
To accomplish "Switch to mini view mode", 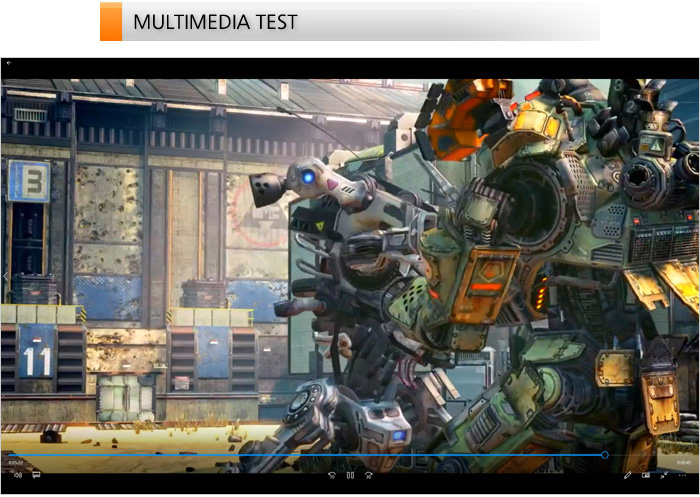I will point(646,476).
